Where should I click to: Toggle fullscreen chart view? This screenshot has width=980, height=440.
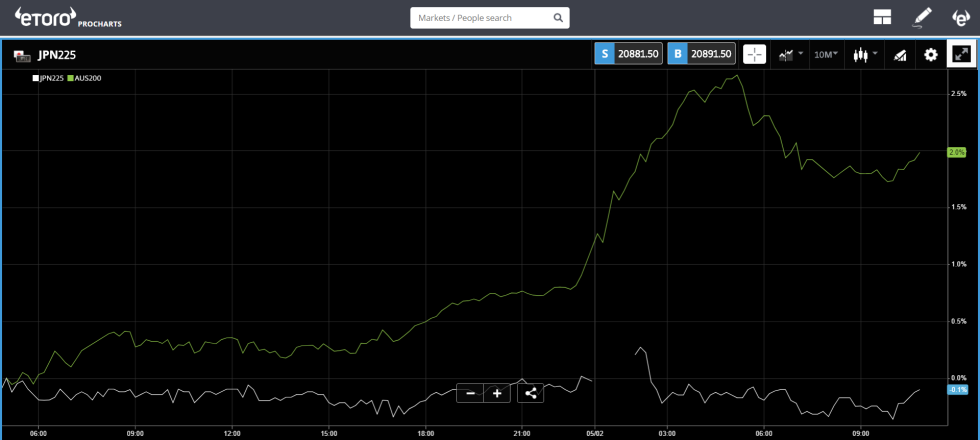pos(961,54)
